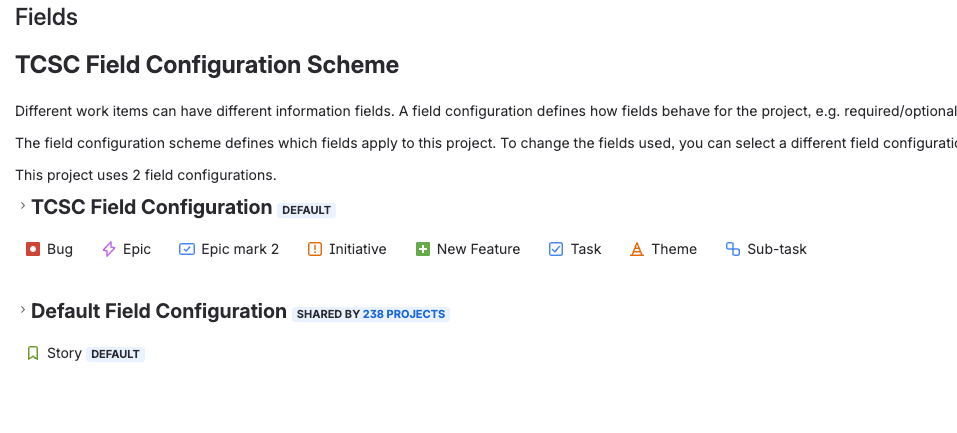The image size is (957, 433).
Task: Click the Default Field Configuration heading
Action: point(159,311)
